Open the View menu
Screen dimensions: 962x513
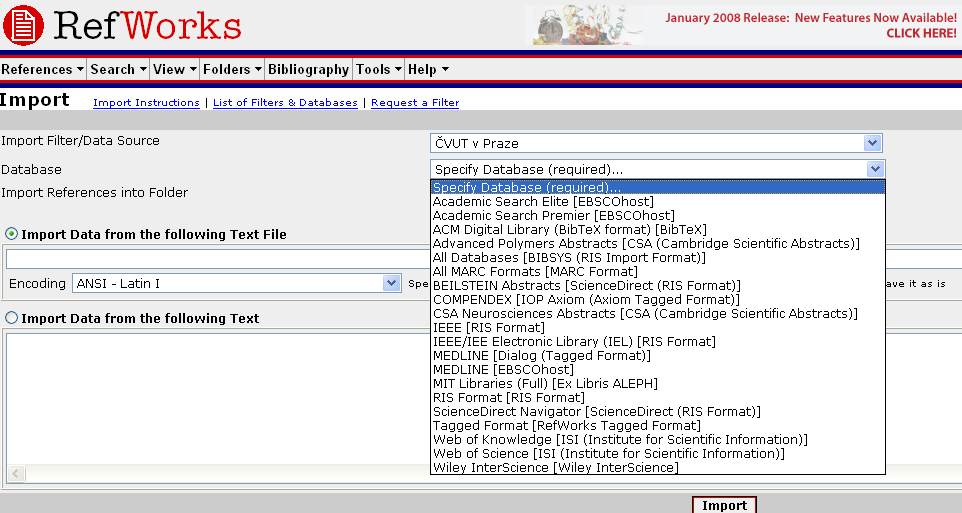pos(175,69)
